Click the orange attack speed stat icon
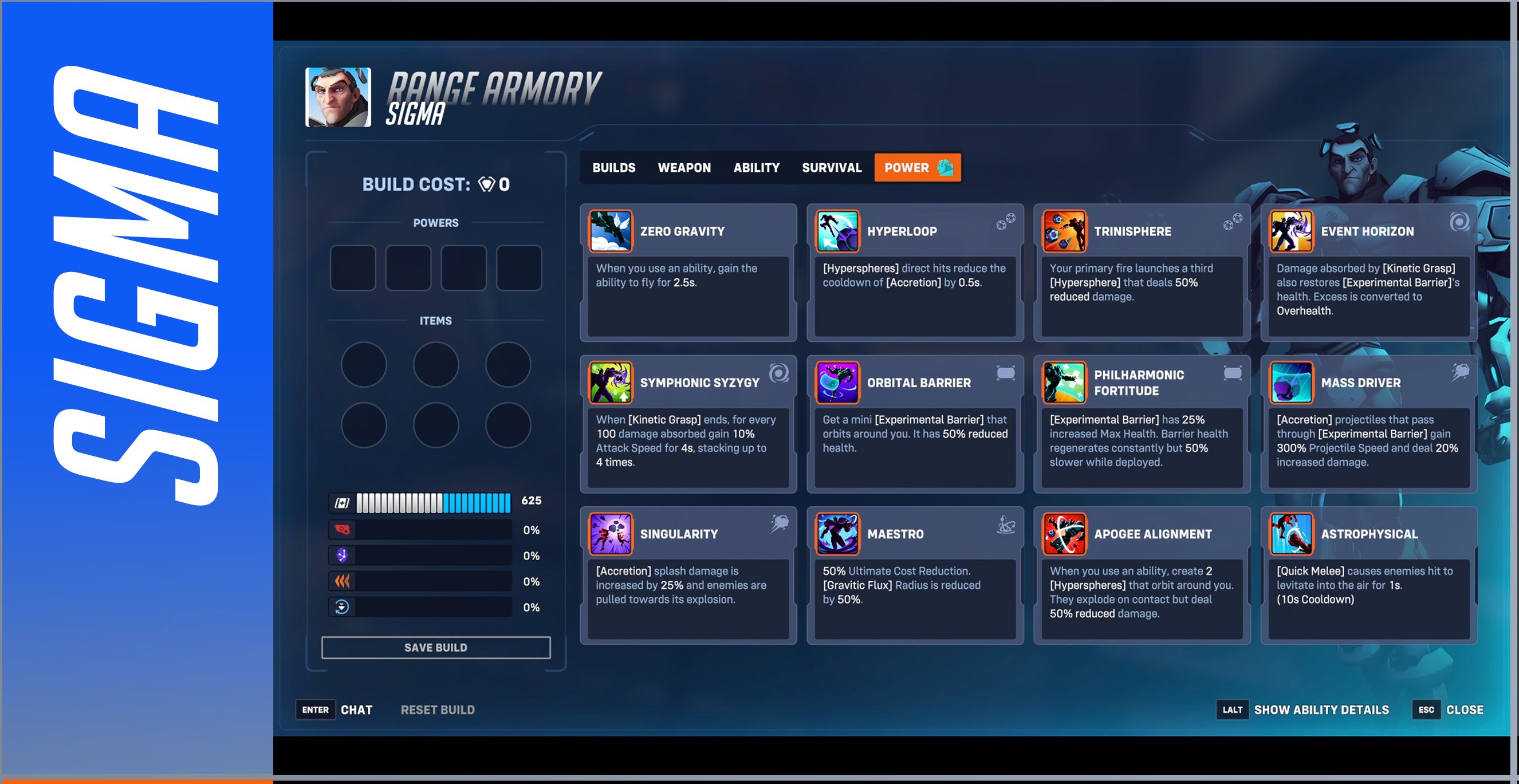The image size is (1519, 784). pyautogui.click(x=342, y=581)
